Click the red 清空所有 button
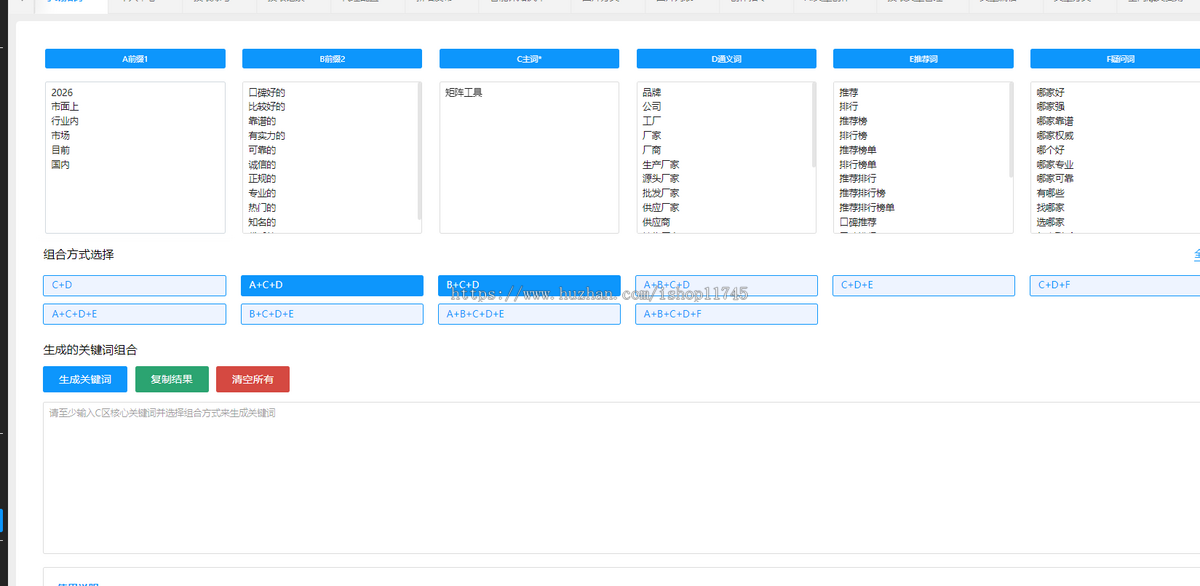Image resolution: width=1200 pixels, height=586 pixels. tap(253, 380)
